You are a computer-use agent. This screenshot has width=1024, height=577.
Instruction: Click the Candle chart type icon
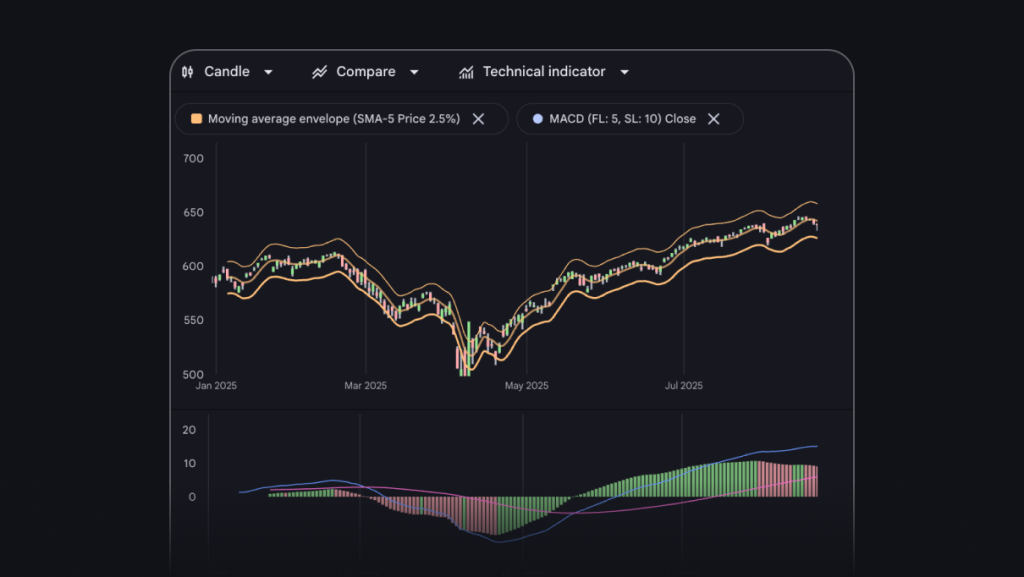pos(187,72)
